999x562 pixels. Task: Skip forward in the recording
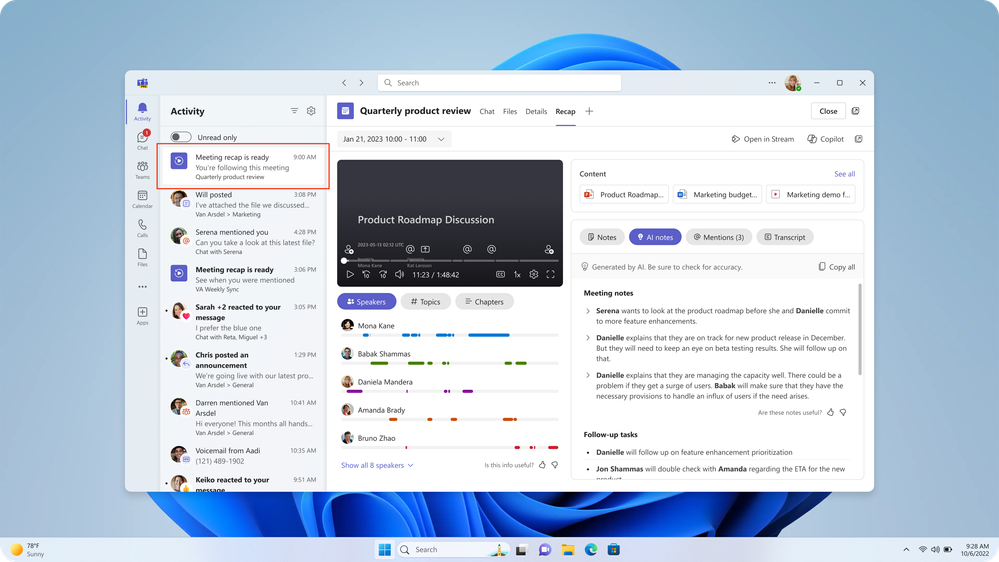383,275
